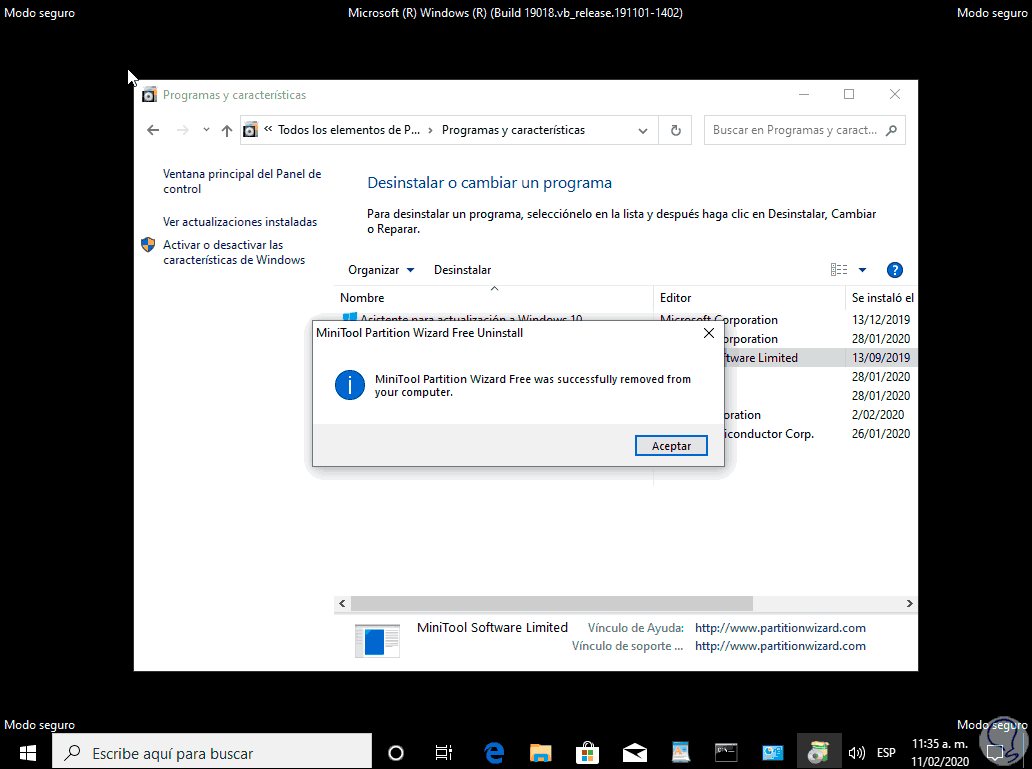Click the horizontal scrollbar thumb
The image size is (1032, 769).
(x=552, y=603)
